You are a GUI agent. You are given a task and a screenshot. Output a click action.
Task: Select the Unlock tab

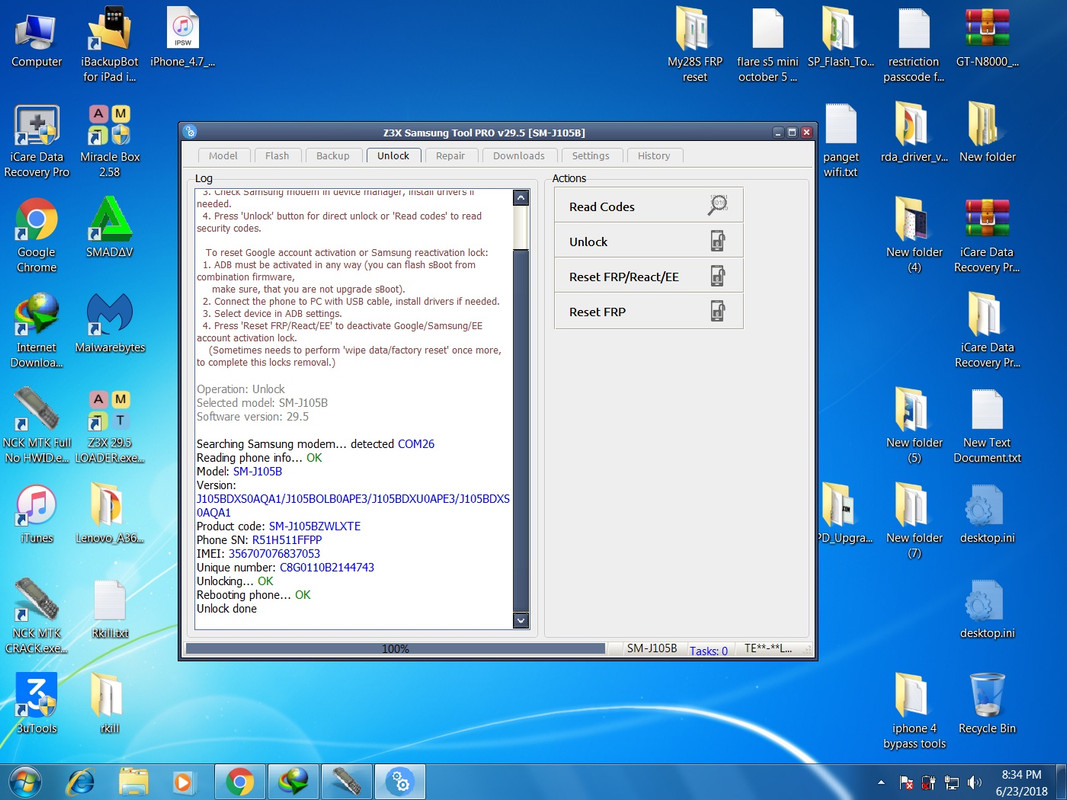click(393, 156)
